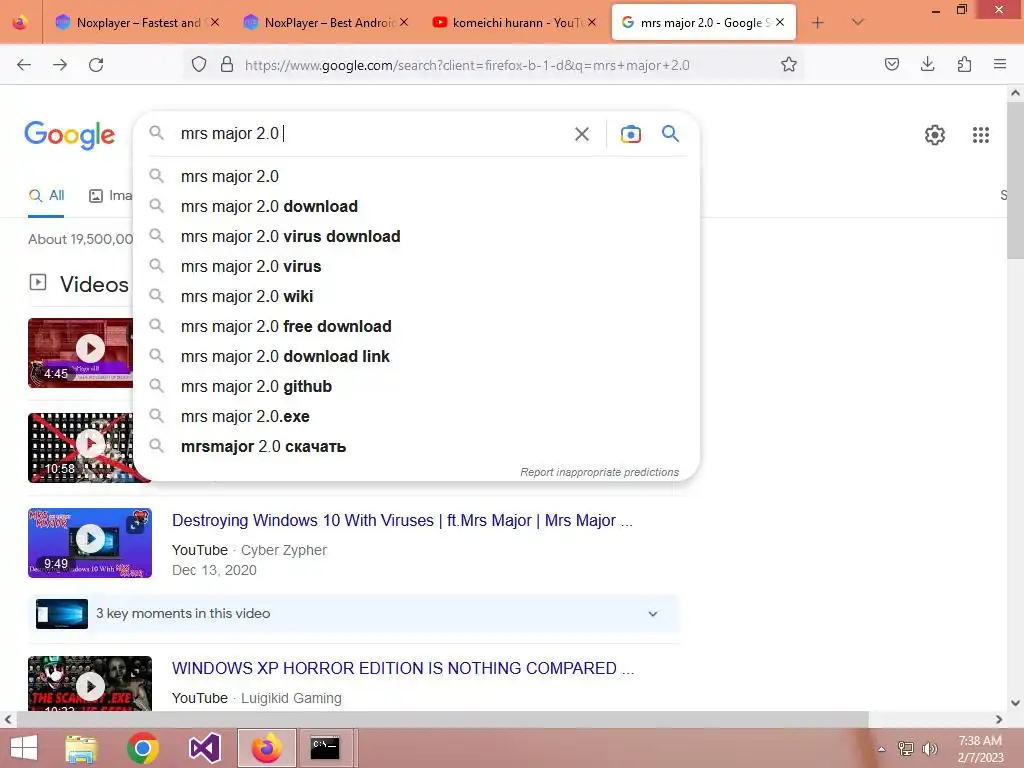Screen dimensions: 1024x768
Task: Choose suggestion 'mrs major 2.0'
Action: [416, 176]
